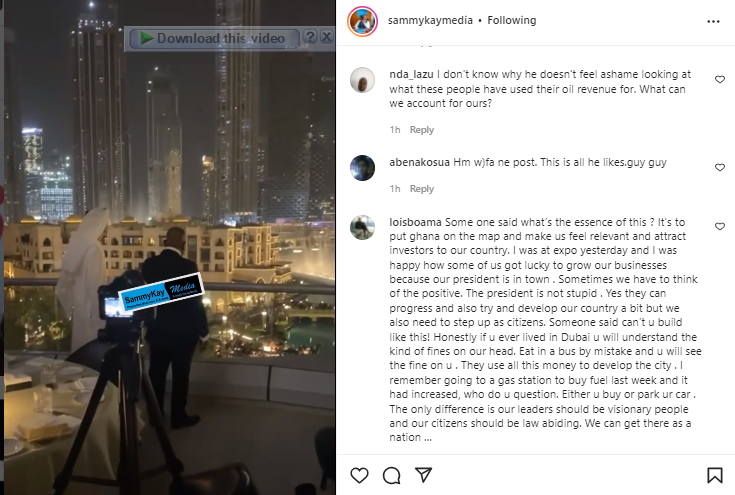Screen dimensions: 735x495
Task: Open loisboama username link
Action: point(415,222)
